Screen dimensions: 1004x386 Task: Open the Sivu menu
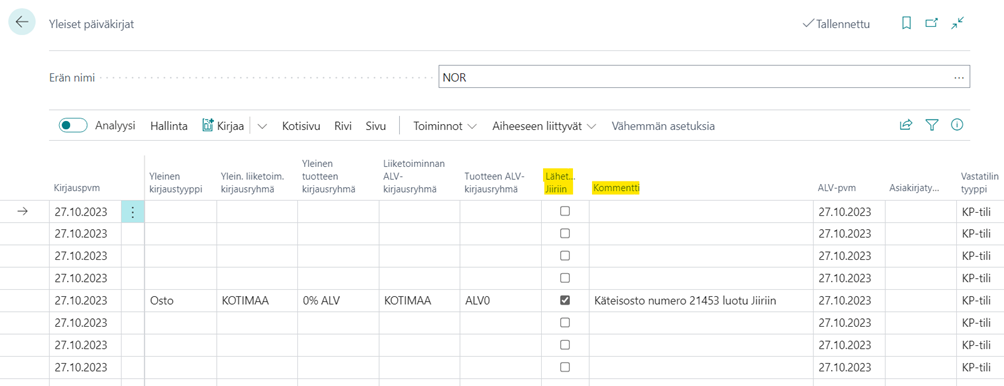[x=375, y=126]
